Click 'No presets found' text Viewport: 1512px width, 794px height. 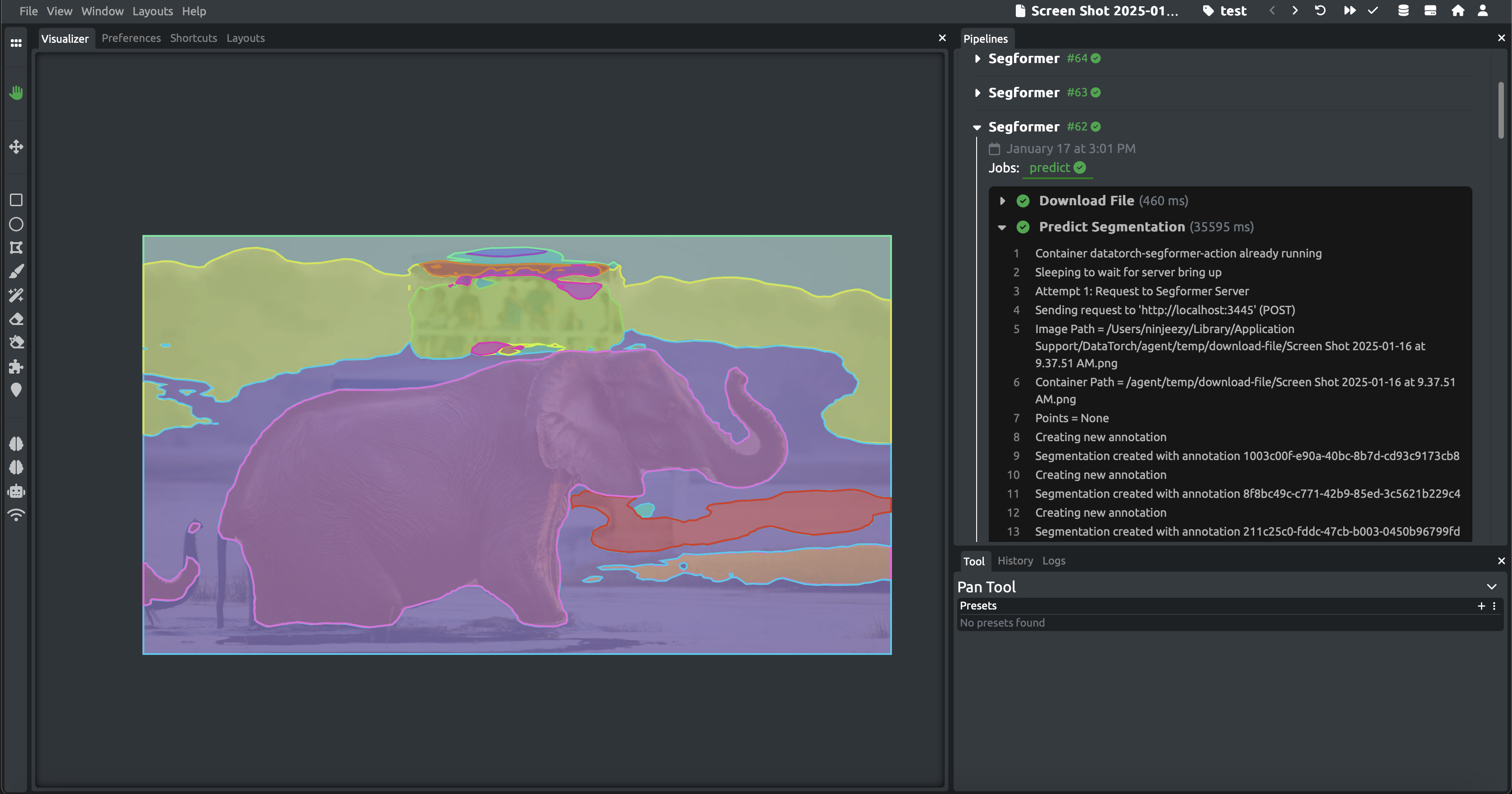(1002, 623)
